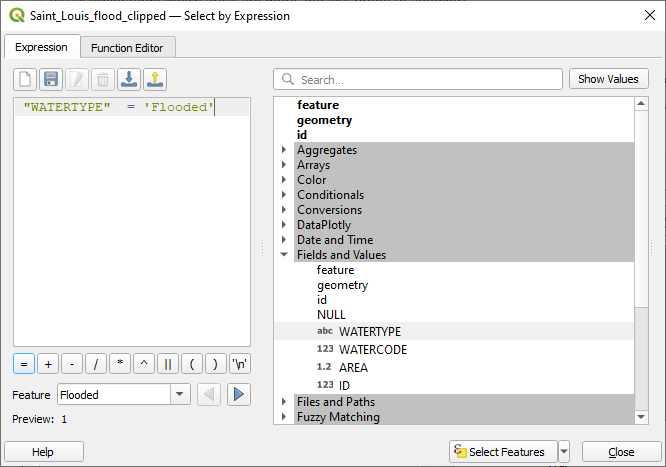The image size is (666, 467).
Task: Click the save expression icon
Action: pos(51,79)
